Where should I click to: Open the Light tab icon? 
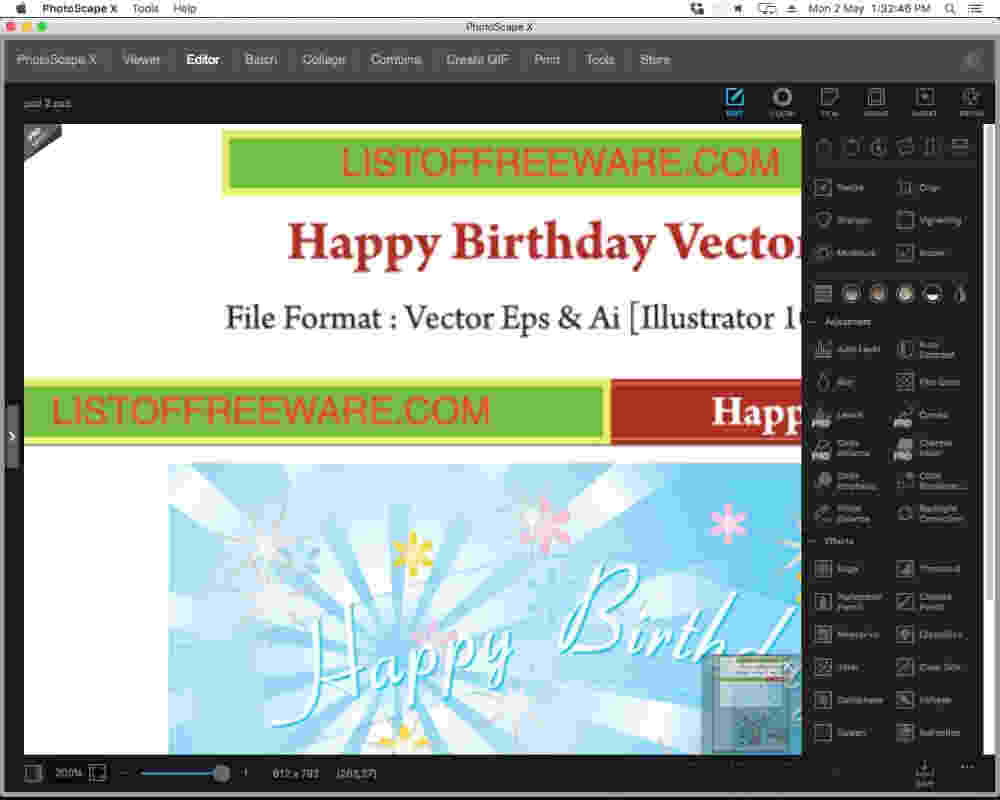coord(876,102)
